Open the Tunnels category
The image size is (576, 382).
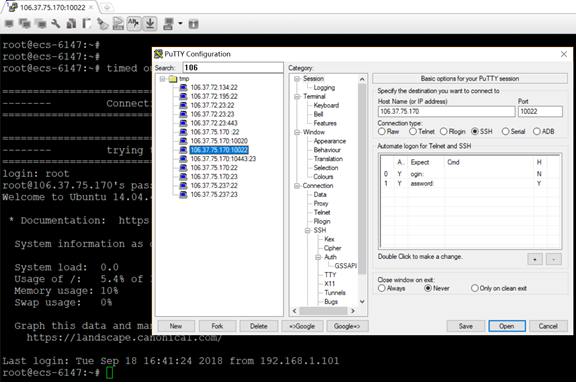[335, 293]
